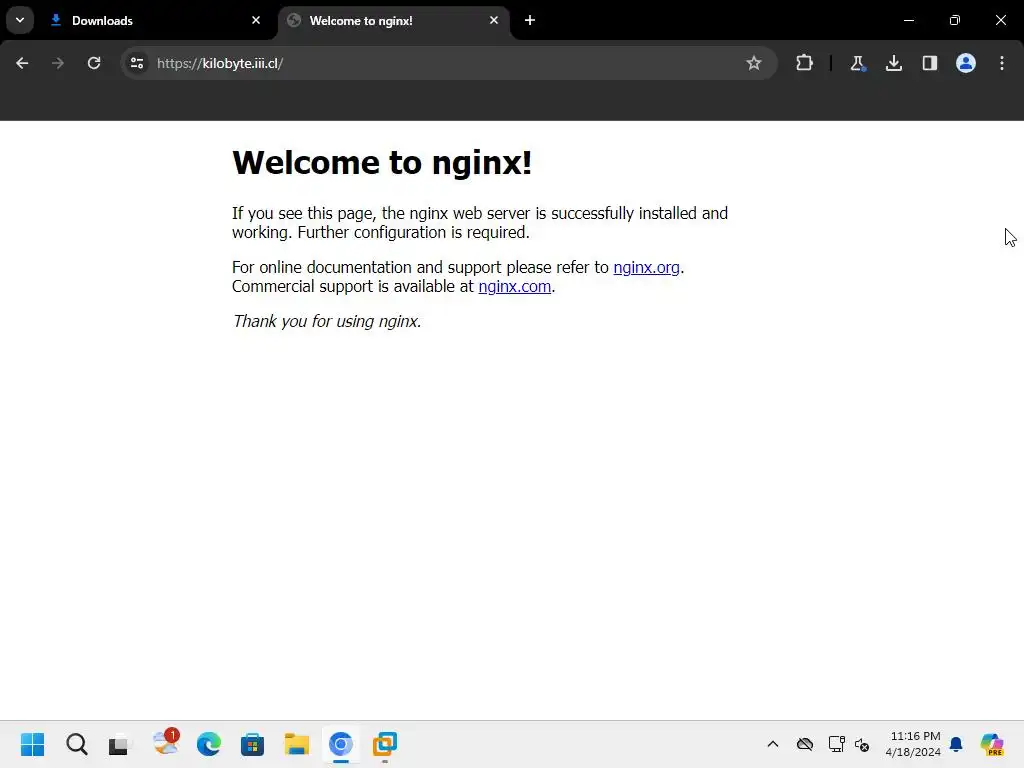This screenshot has height=768, width=1024.
Task: Follow the nginx.org link
Action: (647, 268)
